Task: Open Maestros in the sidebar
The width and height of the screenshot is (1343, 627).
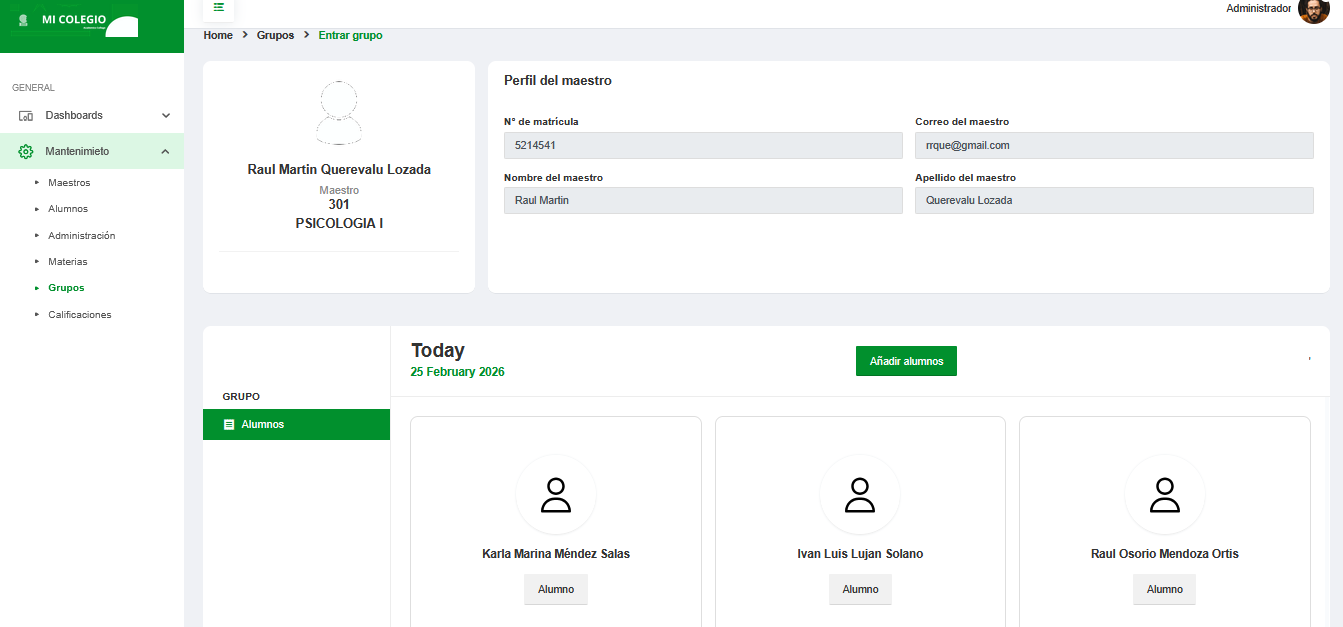Action: [69, 183]
